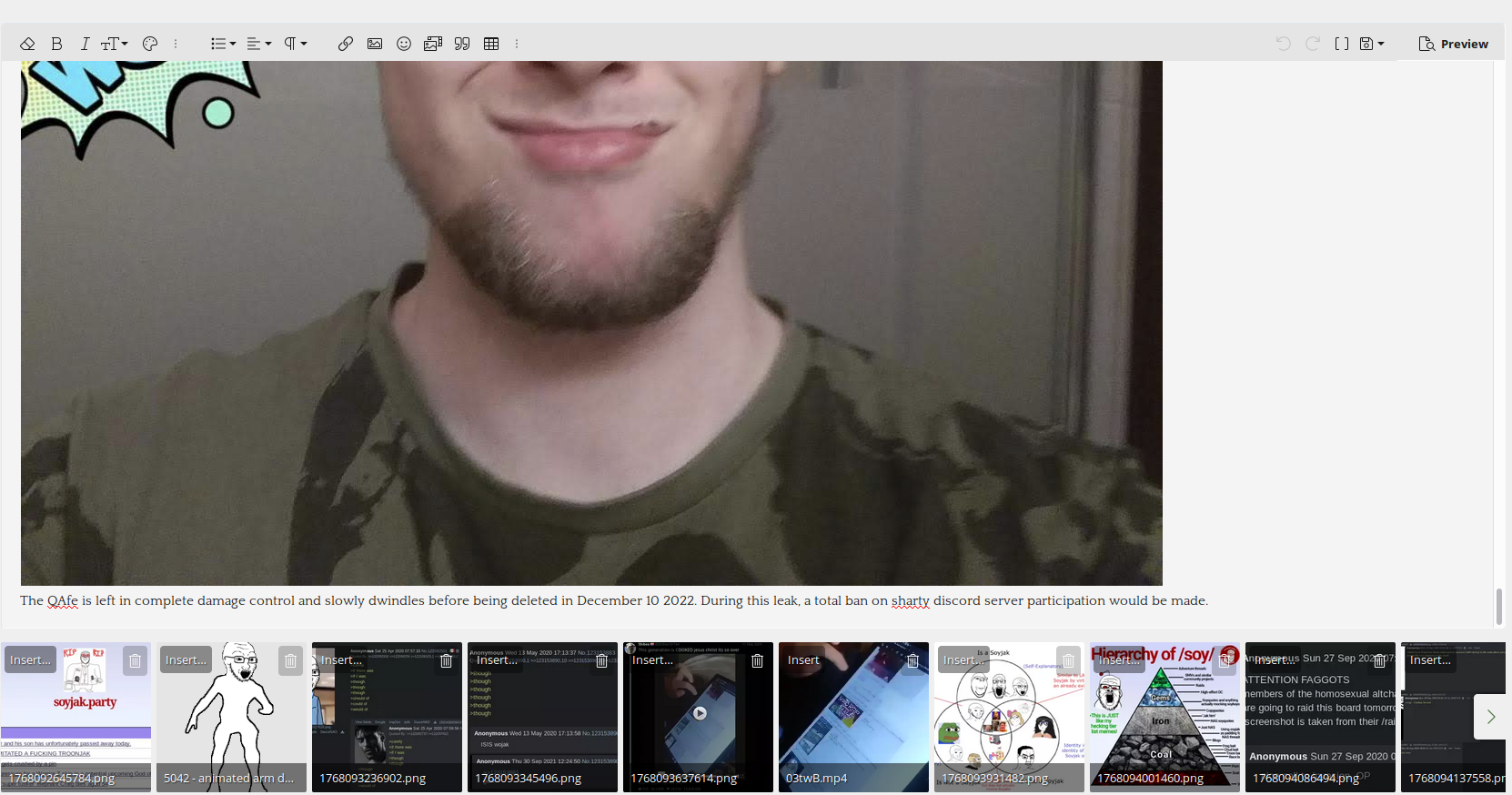Click the eraser remove formatting icon
This screenshot has width=1512, height=795.
tap(27, 44)
